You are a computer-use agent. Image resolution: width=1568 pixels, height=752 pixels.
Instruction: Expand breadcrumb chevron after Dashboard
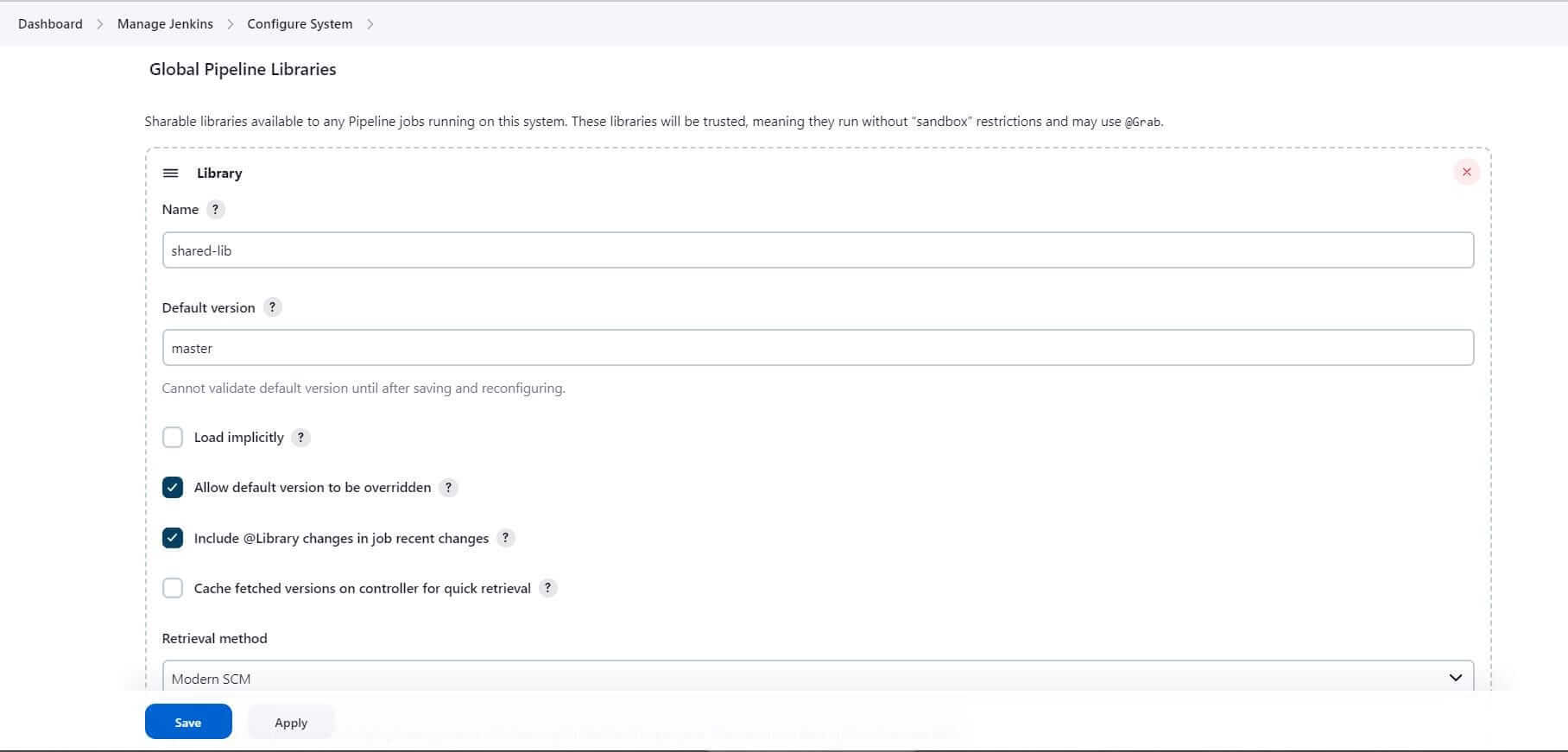point(100,24)
